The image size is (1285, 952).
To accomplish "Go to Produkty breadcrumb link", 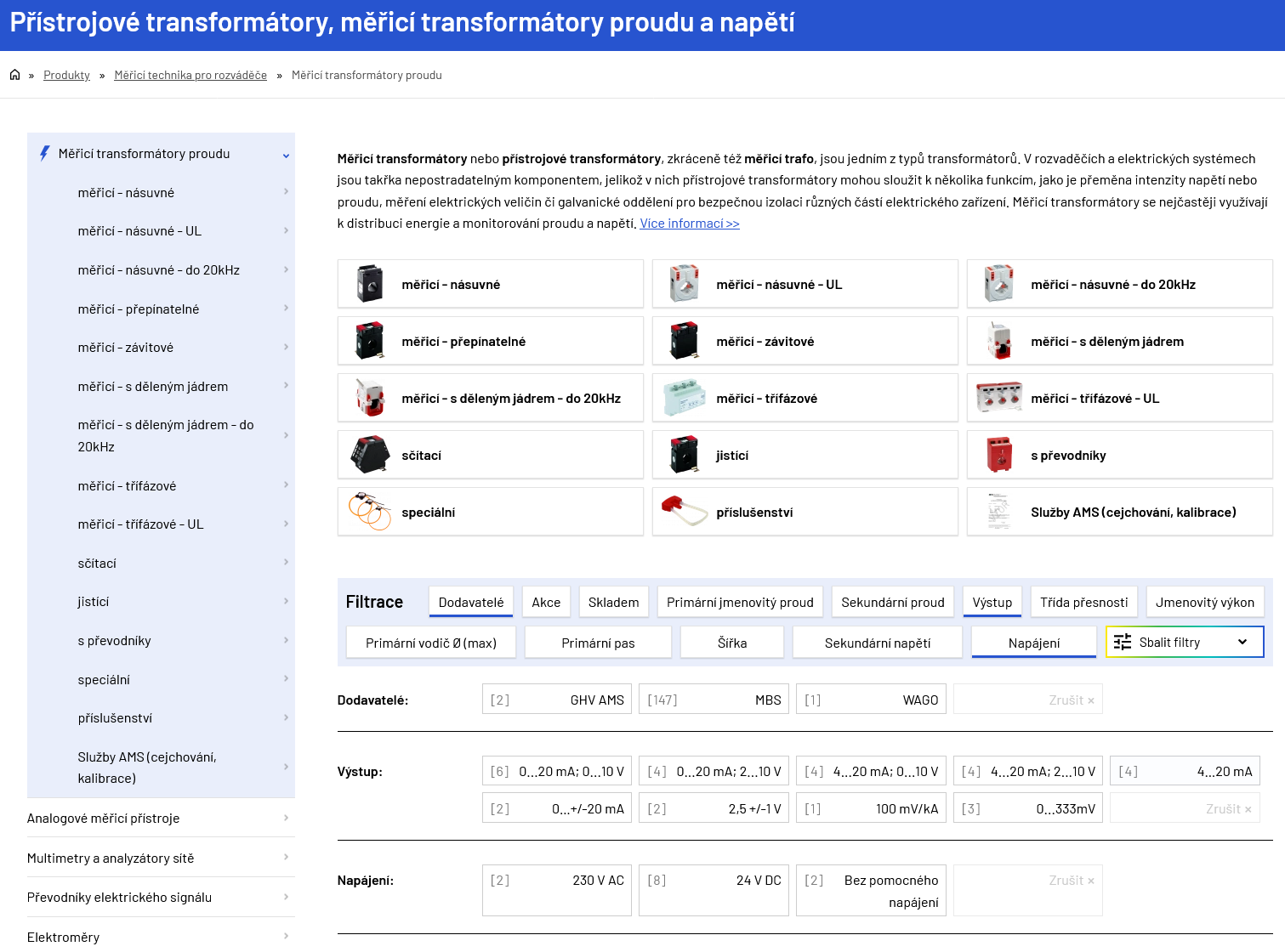I will 66,75.
